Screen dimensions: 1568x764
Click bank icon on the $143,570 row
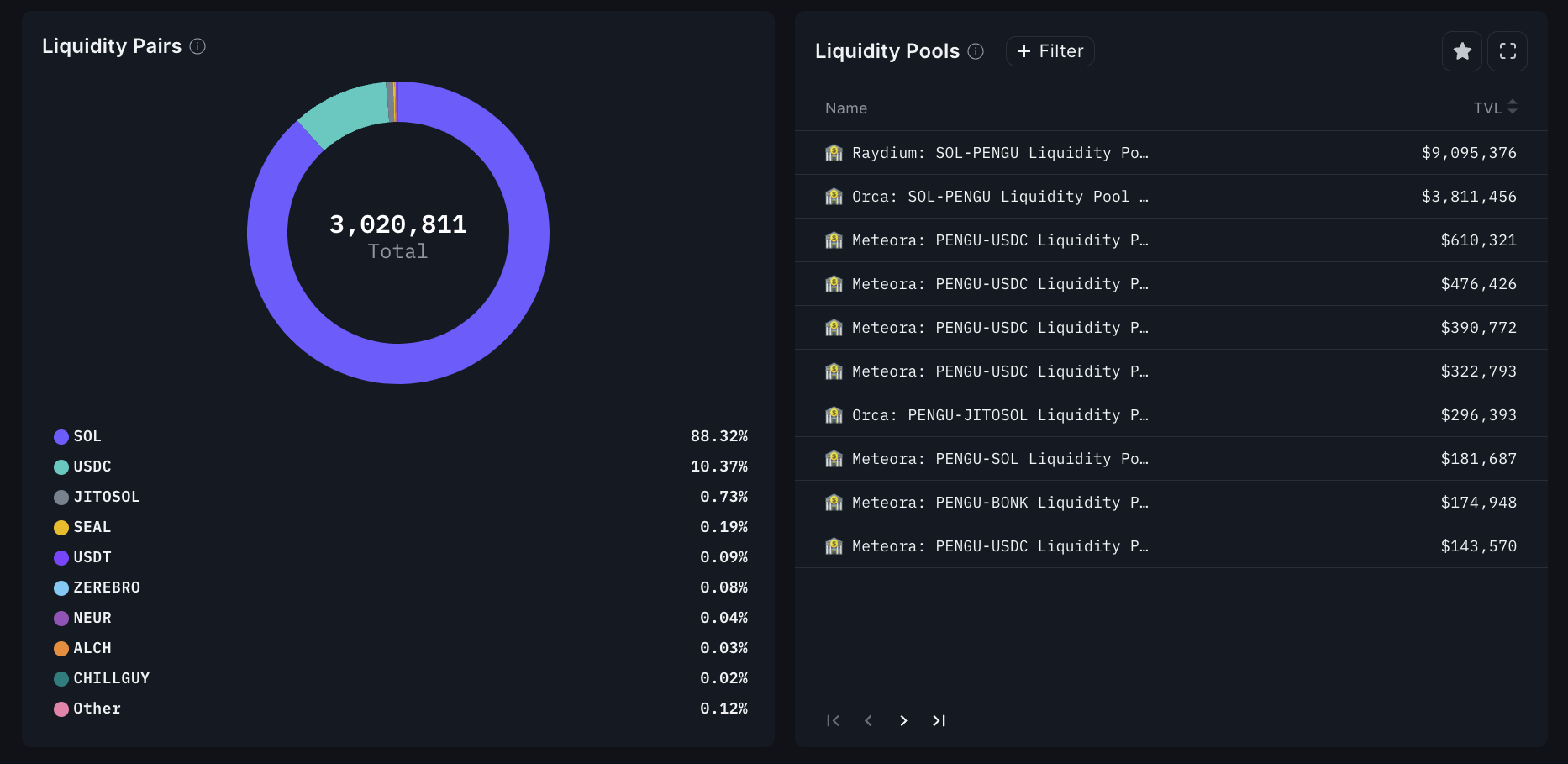pyautogui.click(x=834, y=546)
